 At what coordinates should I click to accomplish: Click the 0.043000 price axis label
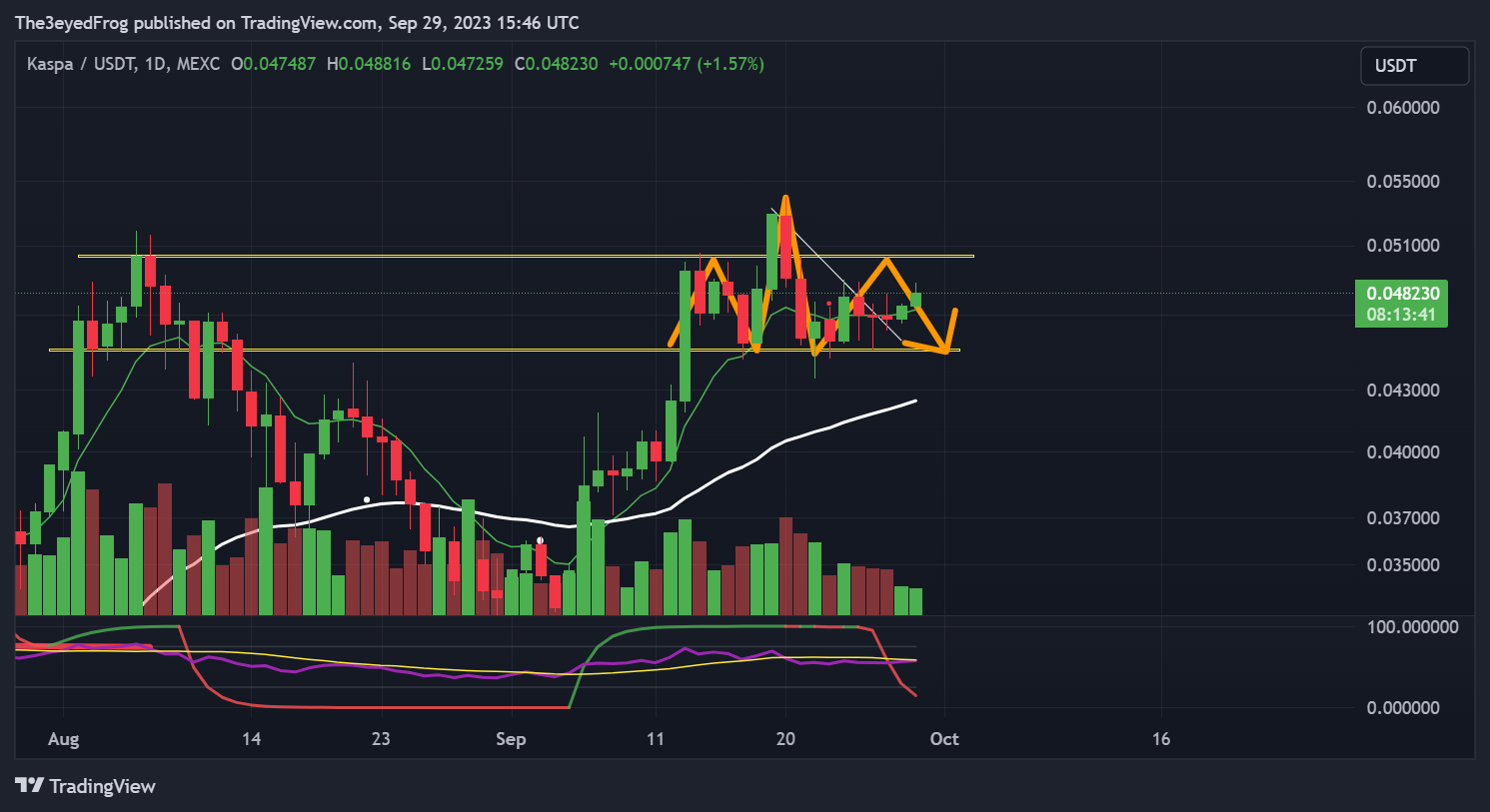tap(1403, 390)
